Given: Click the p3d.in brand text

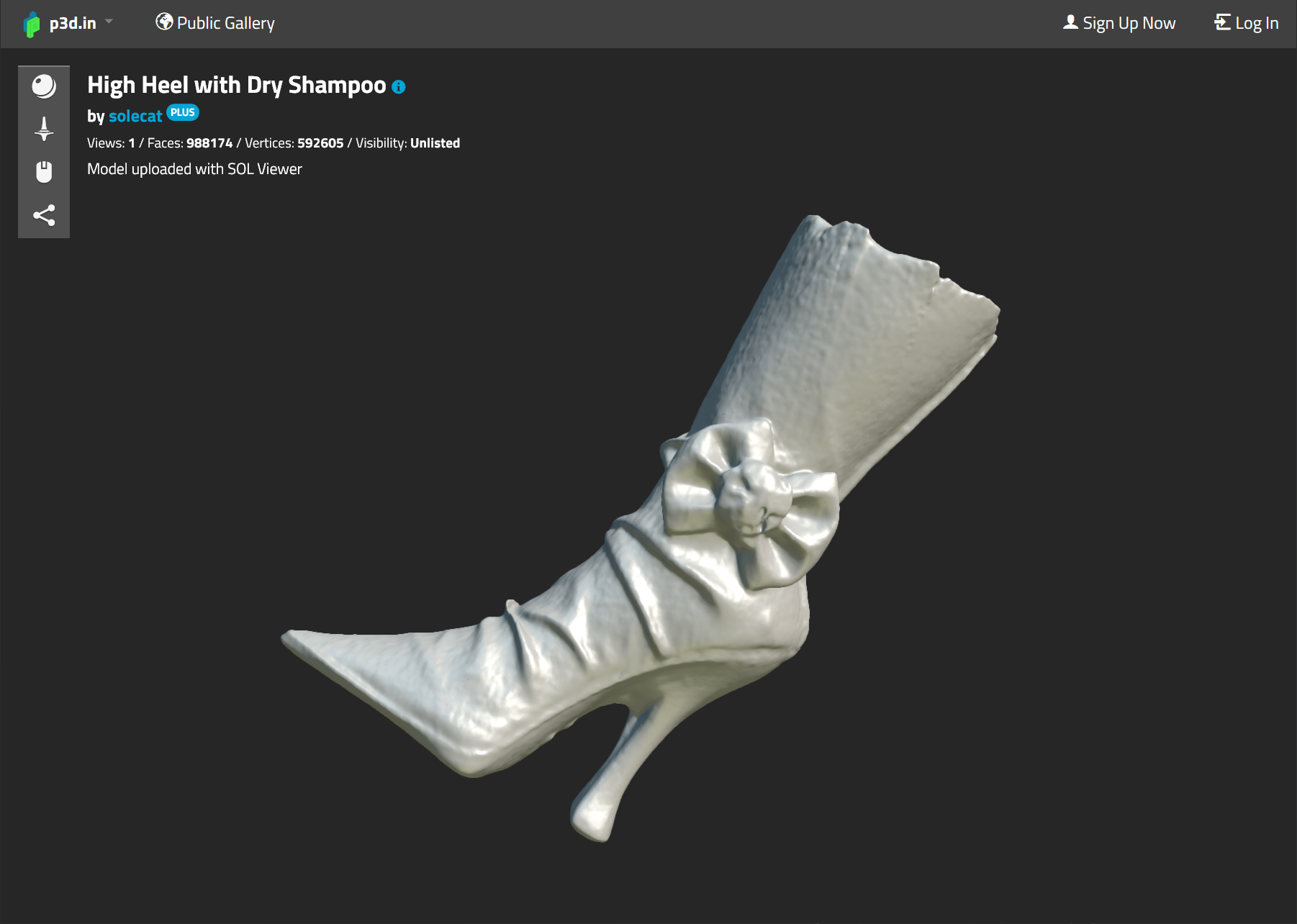Looking at the screenshot, I should (x=73, y=23).
